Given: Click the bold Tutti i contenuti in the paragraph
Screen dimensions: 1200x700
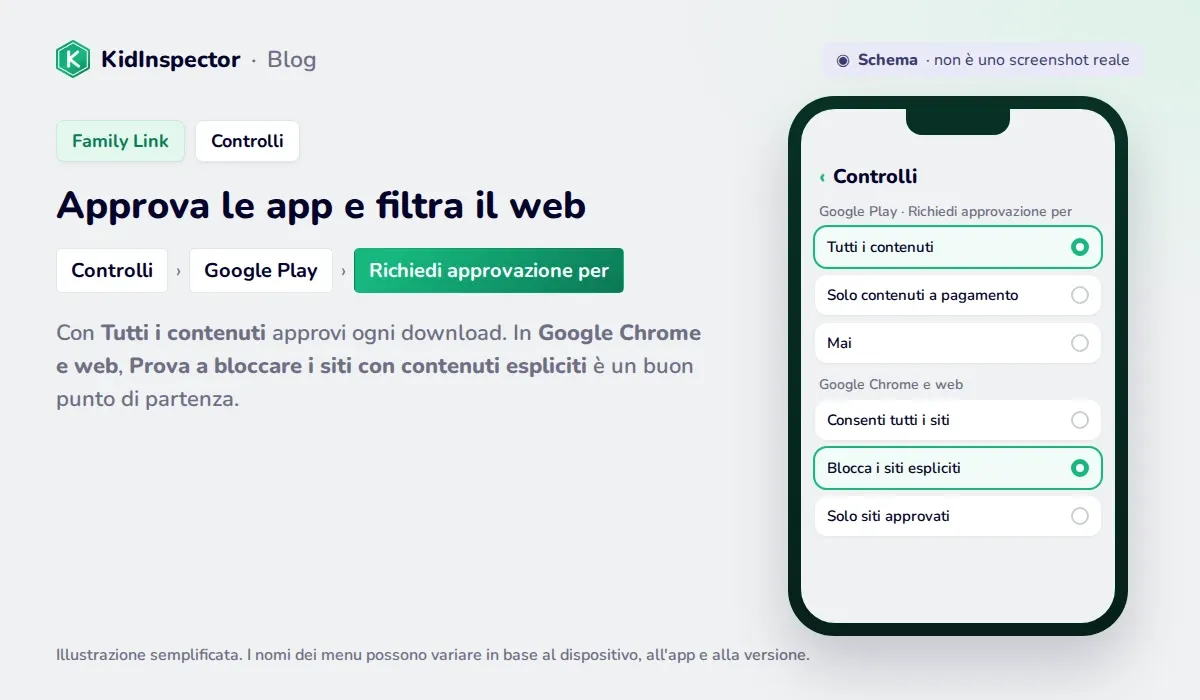Looking at the screenshot, I should pyautogui.click(x=183, y=333).
